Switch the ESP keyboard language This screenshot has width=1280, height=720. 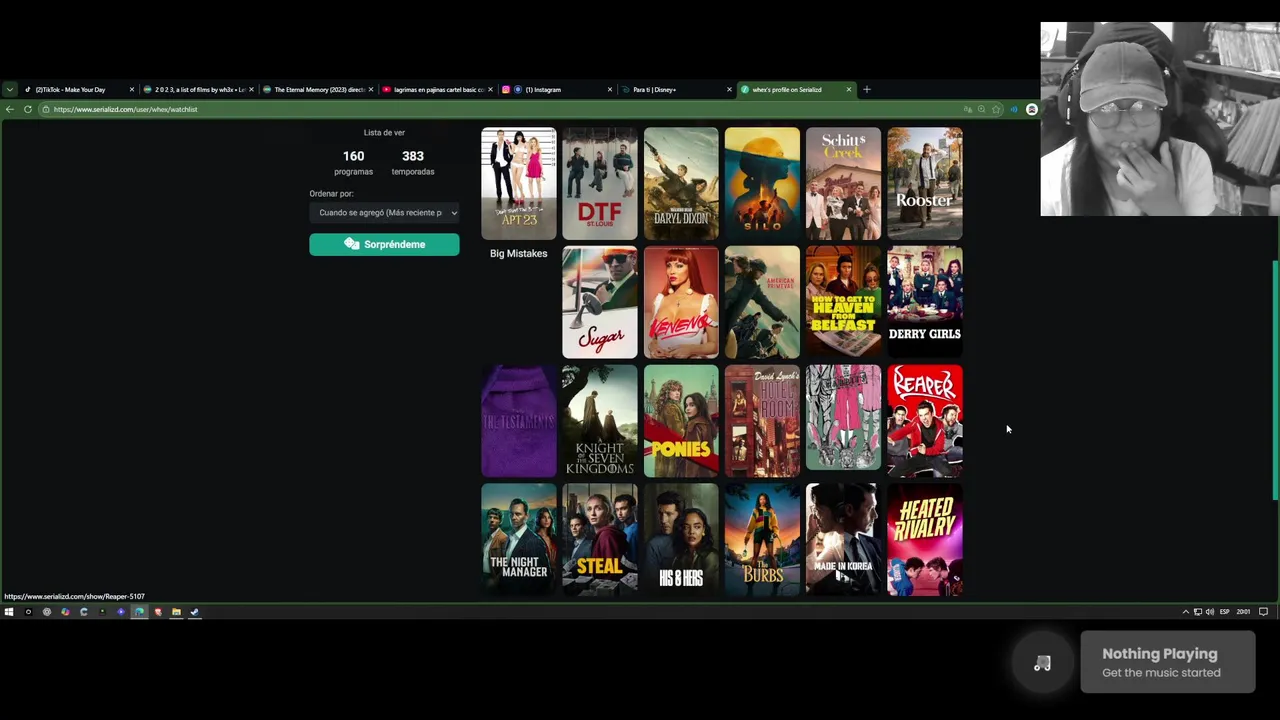tap(1225, 612)
